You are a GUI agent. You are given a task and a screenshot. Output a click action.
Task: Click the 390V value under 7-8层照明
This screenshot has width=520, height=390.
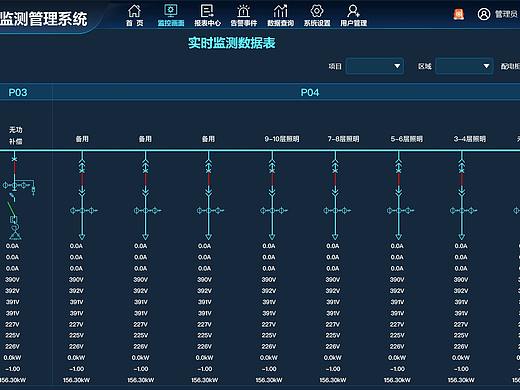coord(333,280)
